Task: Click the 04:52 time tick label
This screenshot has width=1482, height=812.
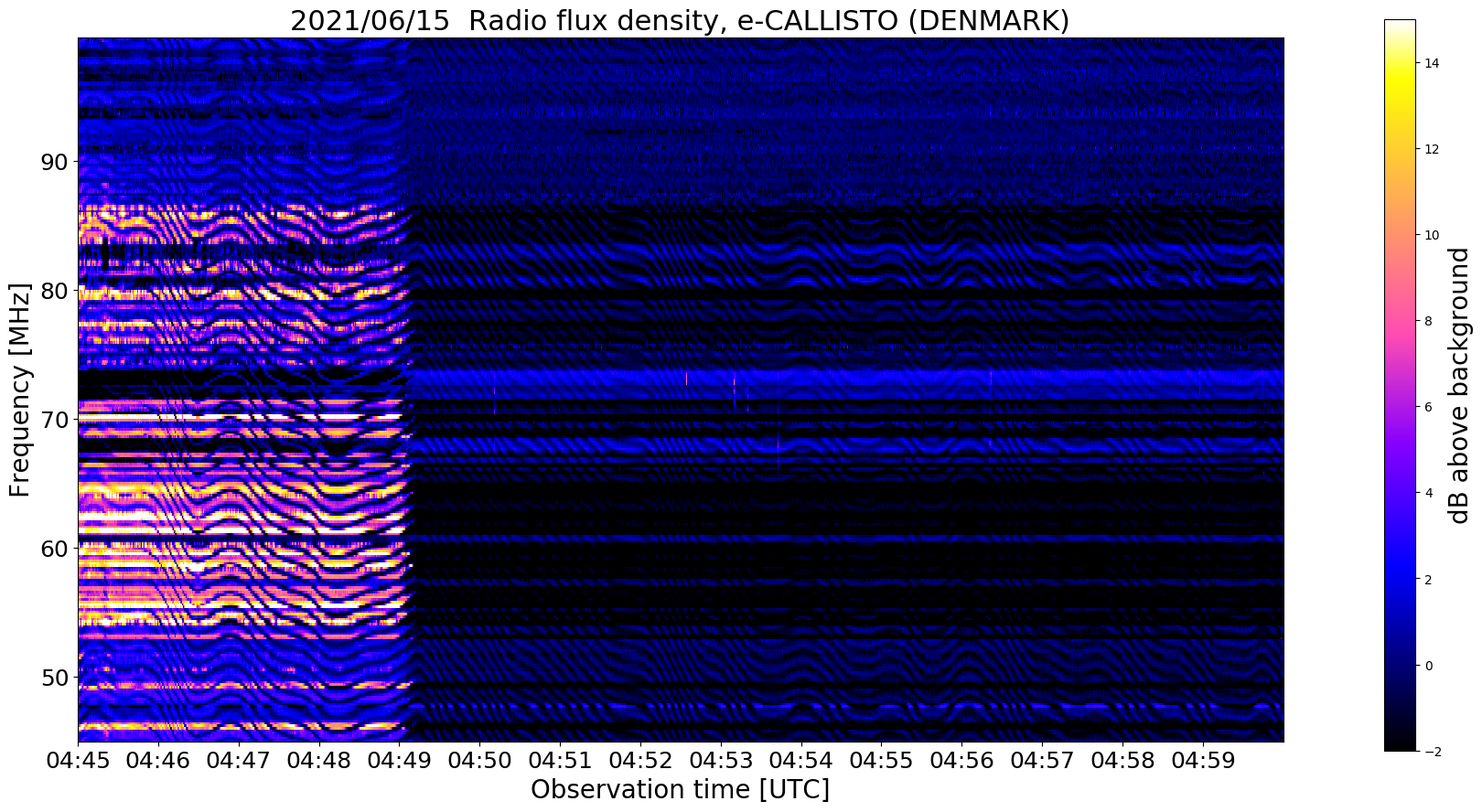Action: [x=640, y=760]
